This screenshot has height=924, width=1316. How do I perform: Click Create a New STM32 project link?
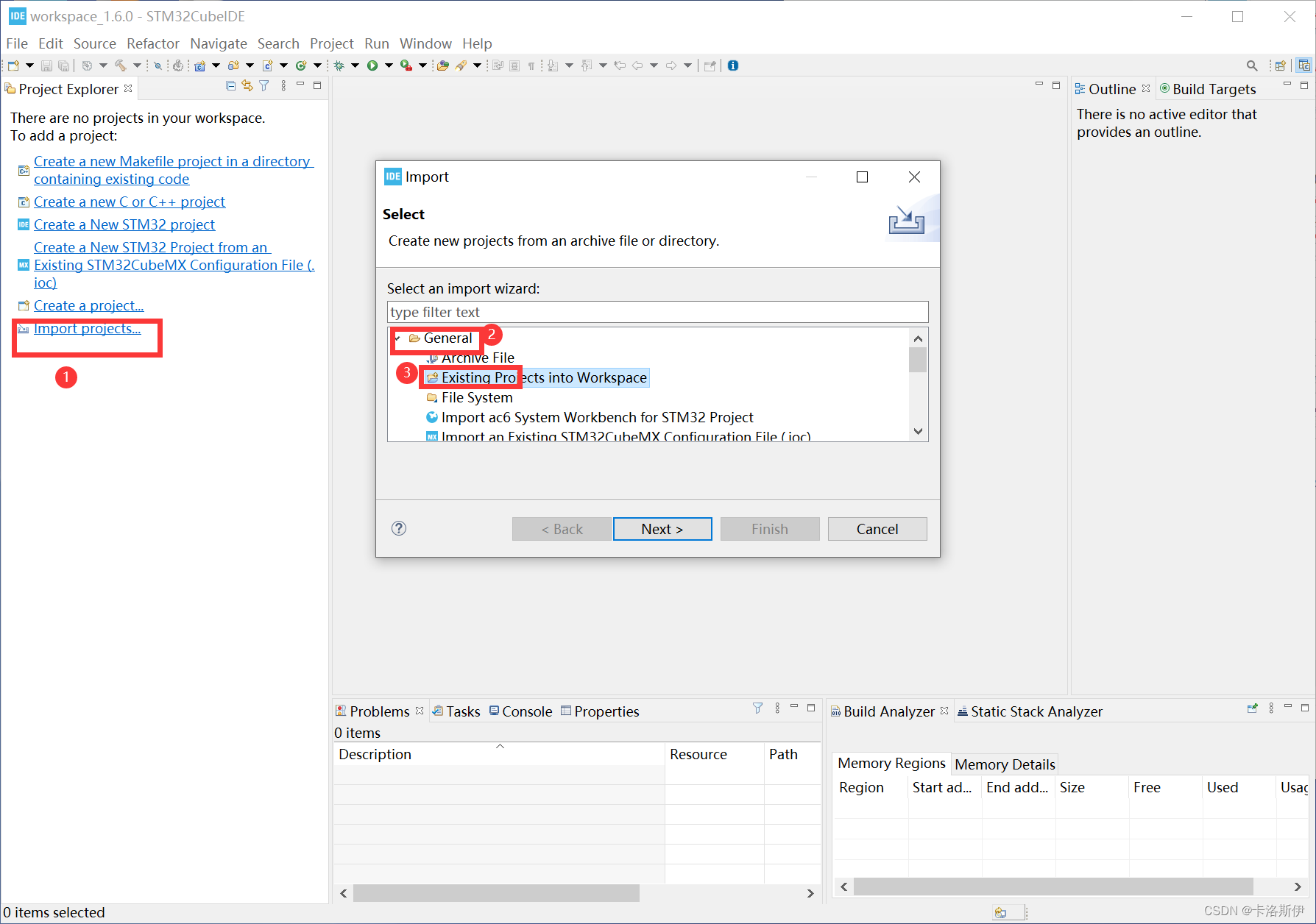(x=124, y=224)
